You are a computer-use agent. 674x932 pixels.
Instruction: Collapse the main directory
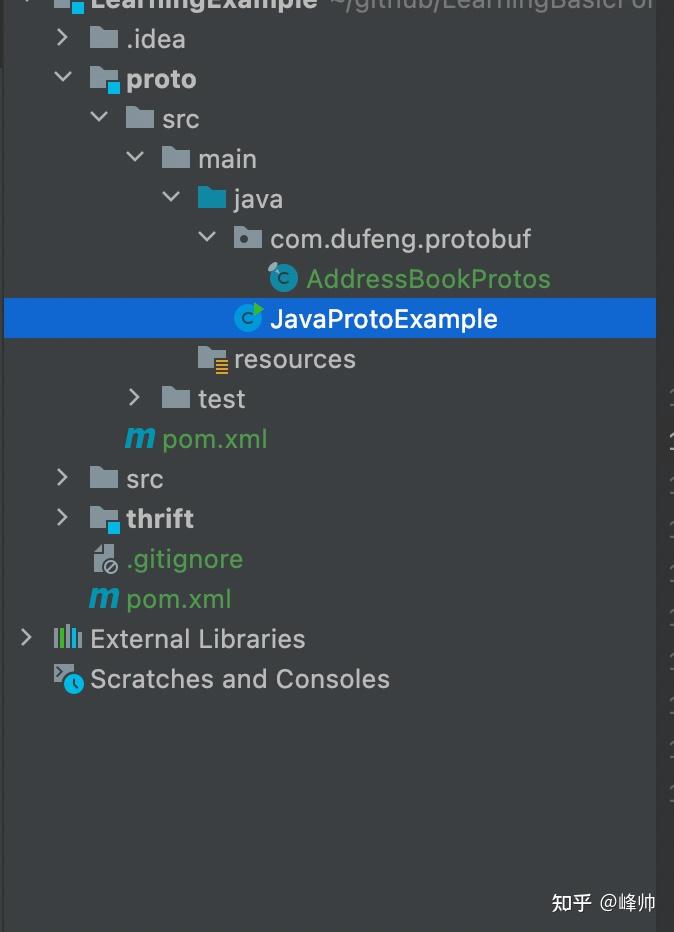click(x=134, y=158)
